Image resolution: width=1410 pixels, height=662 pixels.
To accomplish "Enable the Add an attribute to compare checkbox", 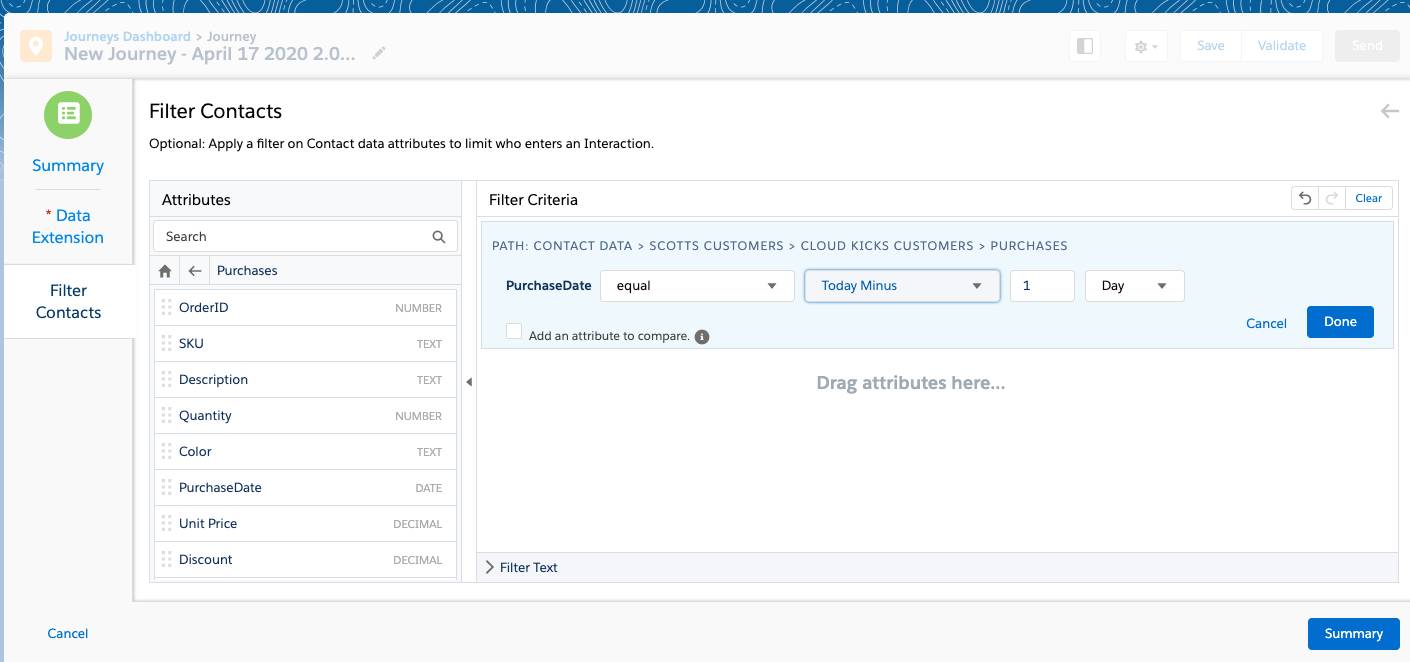I will point(514,330).
